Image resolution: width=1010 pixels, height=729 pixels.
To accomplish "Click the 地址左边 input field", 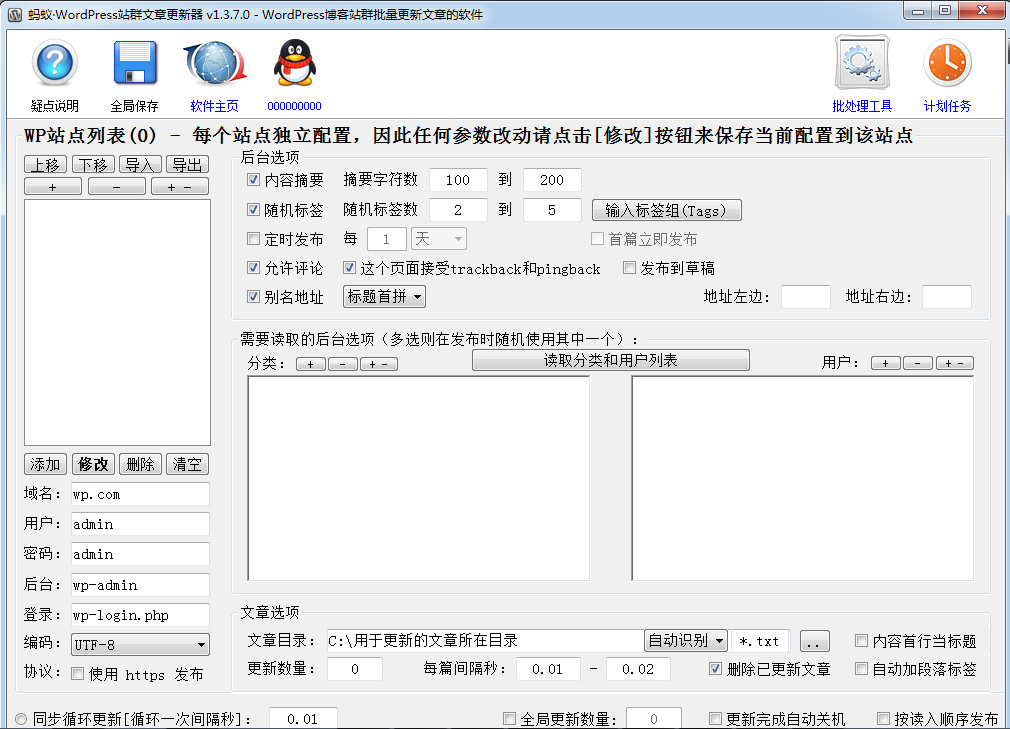I will coord(806,297).
